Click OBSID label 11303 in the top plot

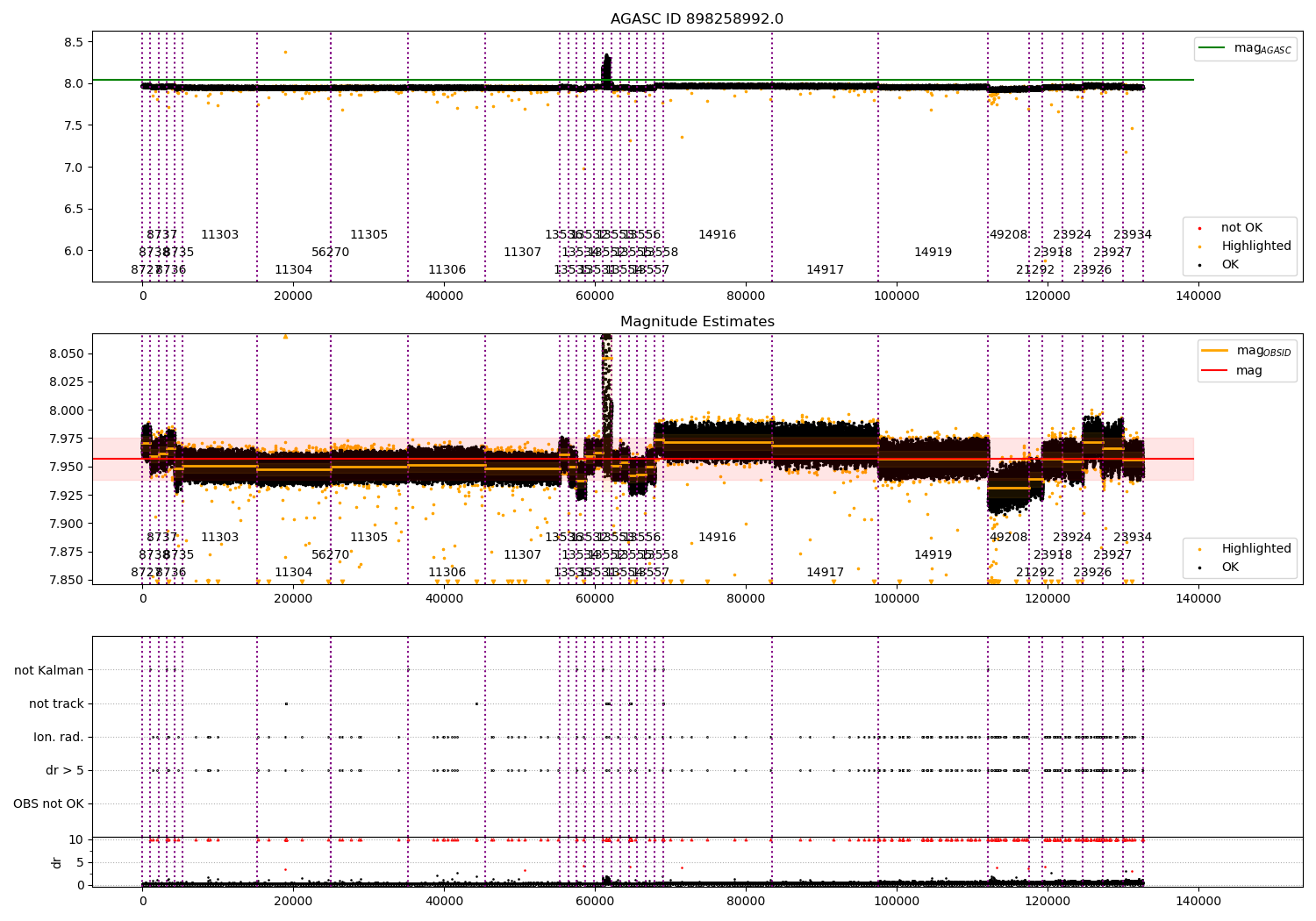(x=219, y=235)
